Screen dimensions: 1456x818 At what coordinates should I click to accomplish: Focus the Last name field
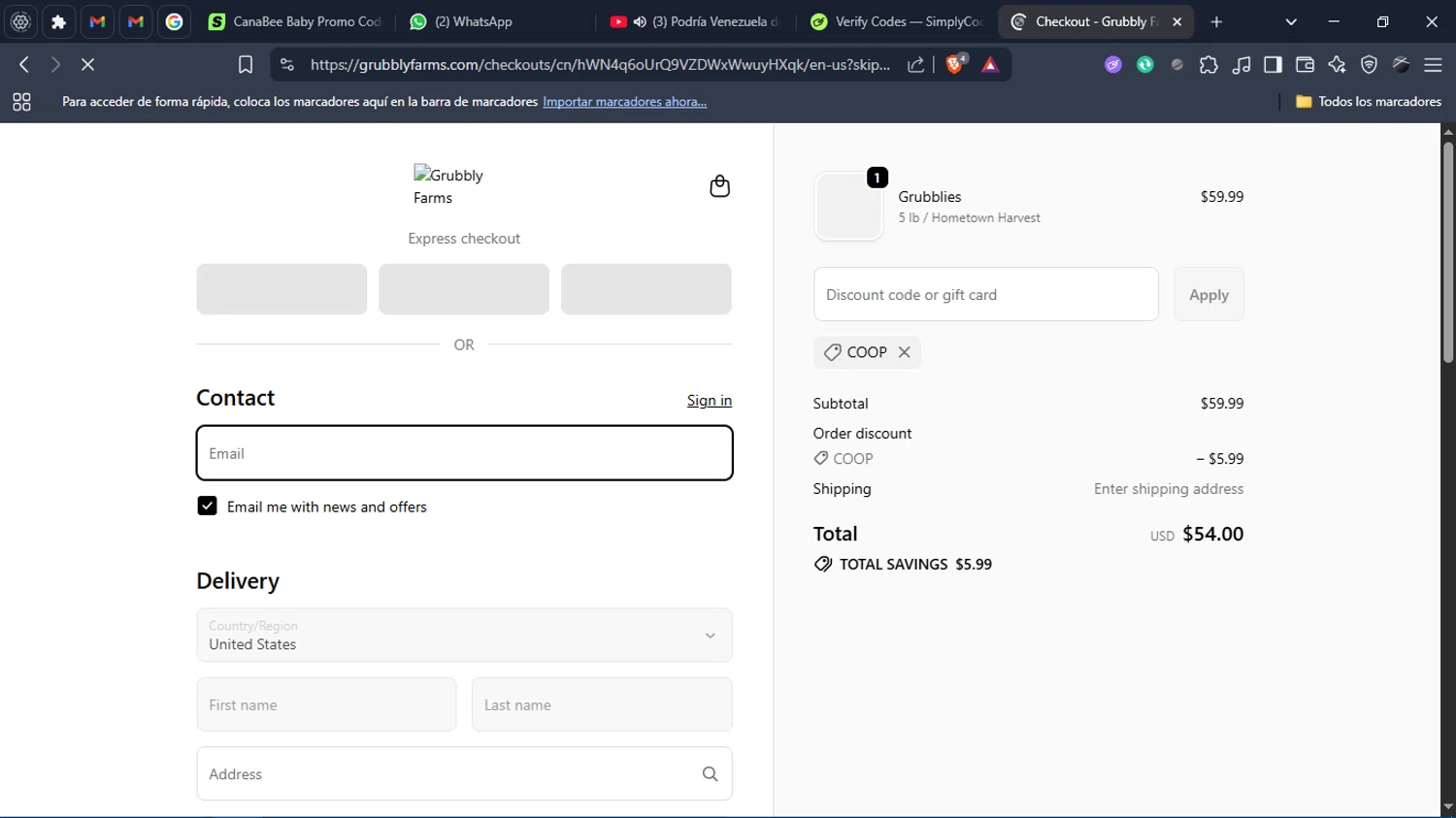(602, 704)
